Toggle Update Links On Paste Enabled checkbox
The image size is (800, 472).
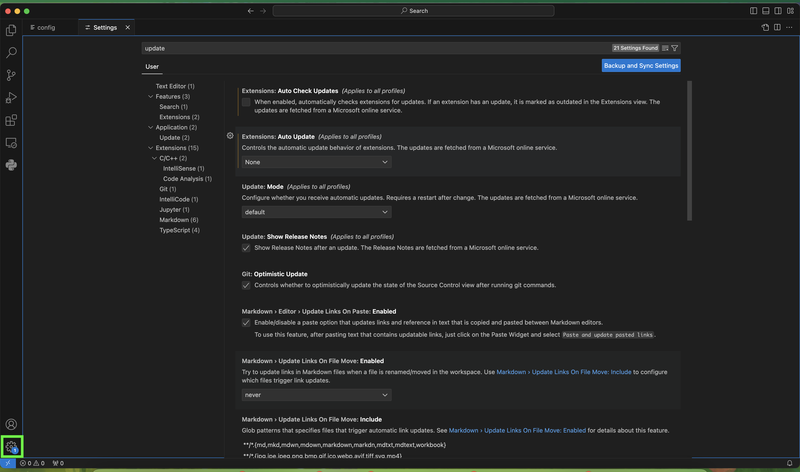click(246, 322)
